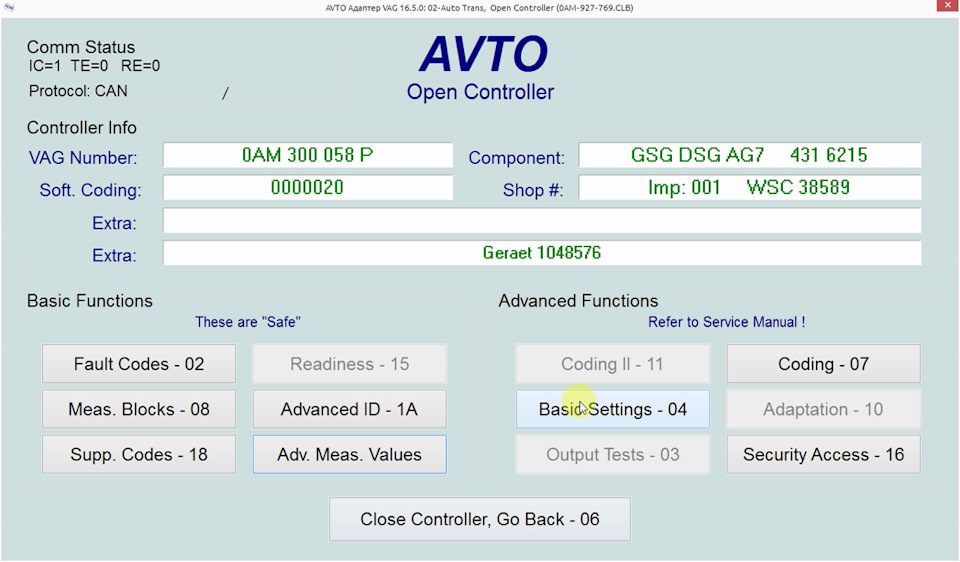Image resolution: width=960 pixels, height=562 pixels.
Task: Click the Coding II - 11 button
Action: [612, 364]
